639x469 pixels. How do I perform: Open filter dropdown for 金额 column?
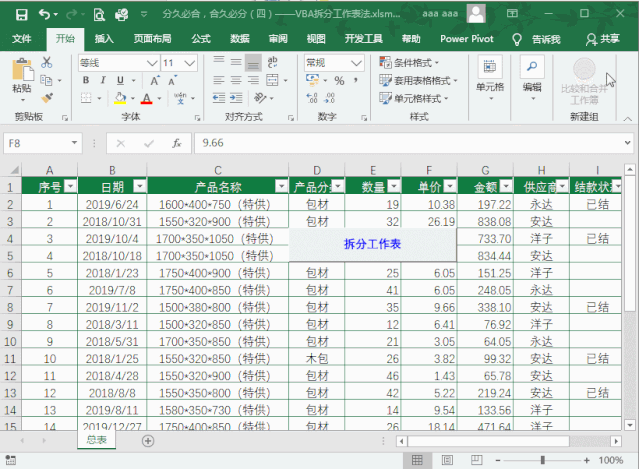(506, 186)
